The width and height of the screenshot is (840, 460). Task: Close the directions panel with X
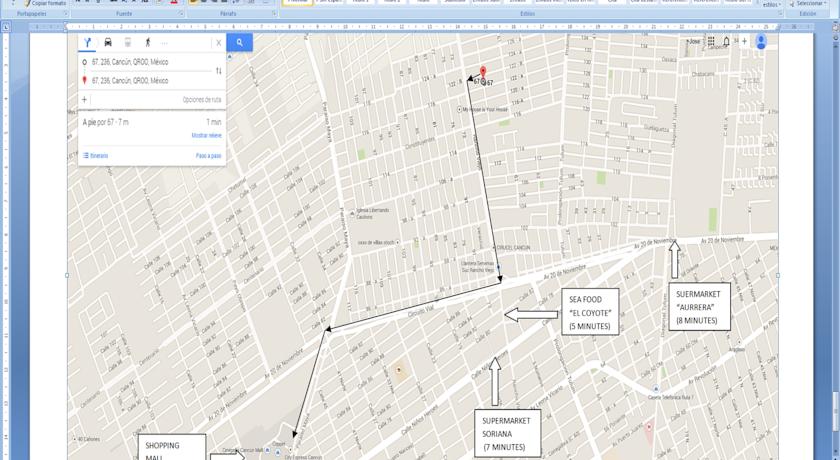point(219,43)
